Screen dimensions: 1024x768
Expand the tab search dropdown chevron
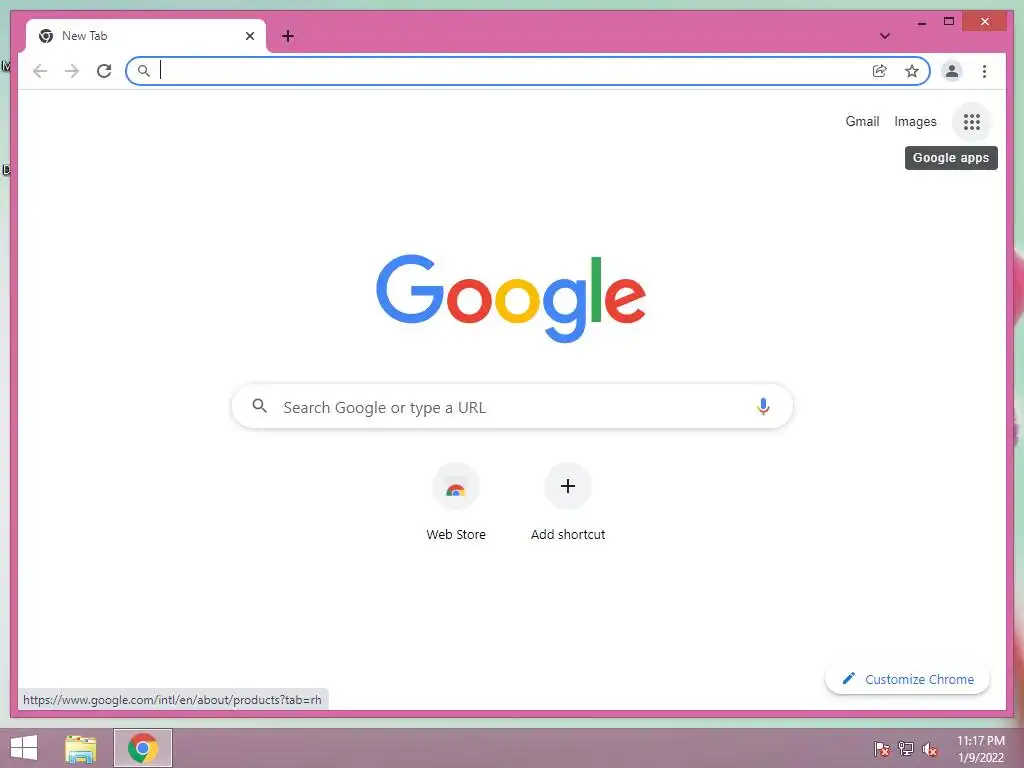coord(885,36)
